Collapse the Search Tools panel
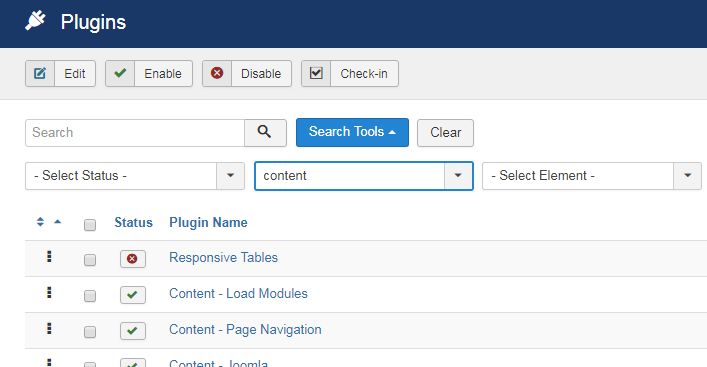 [352, 132]
